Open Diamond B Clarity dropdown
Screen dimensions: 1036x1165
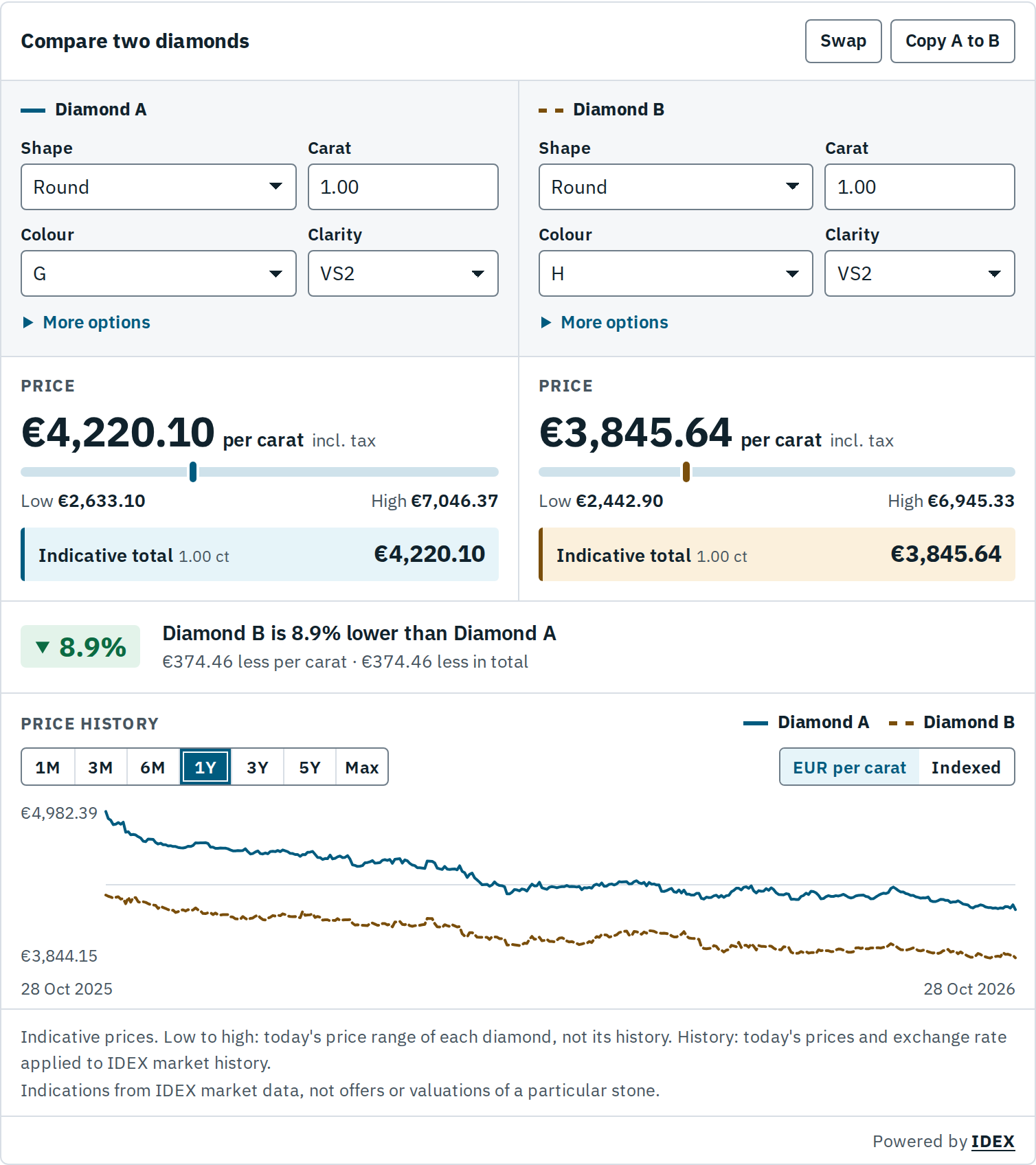tap(920, 273)
